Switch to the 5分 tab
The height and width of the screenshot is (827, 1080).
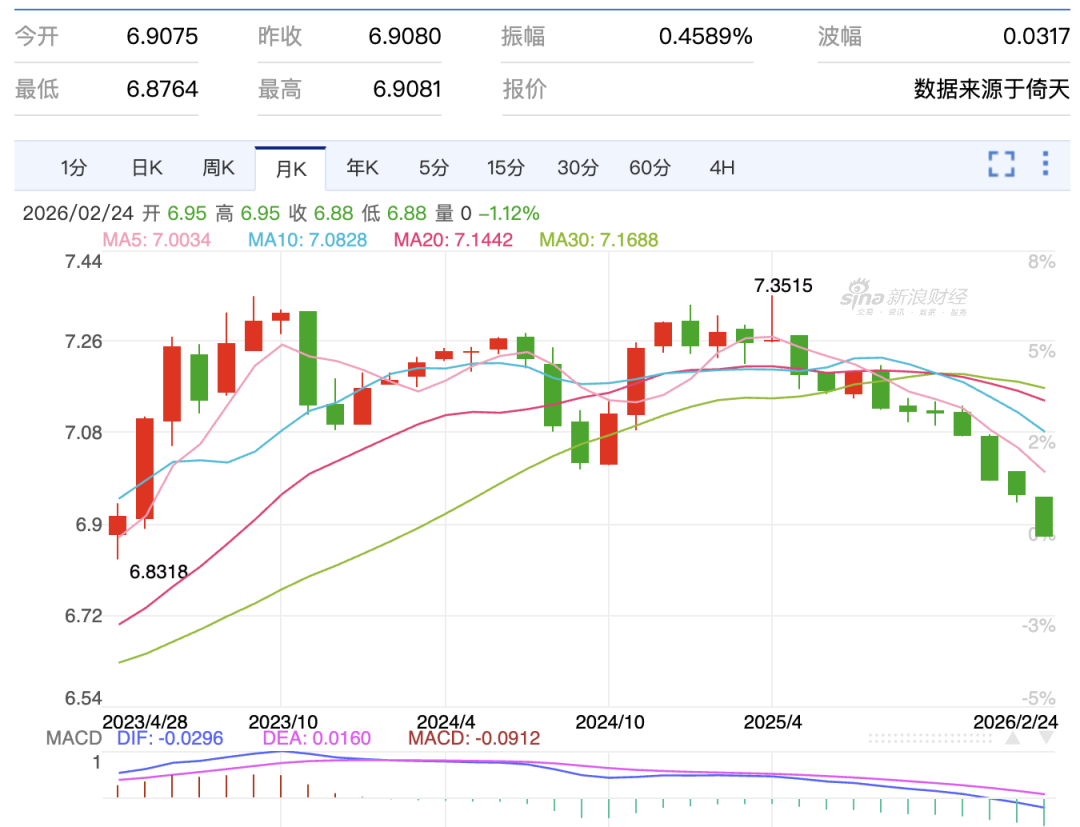pos(434,167)
